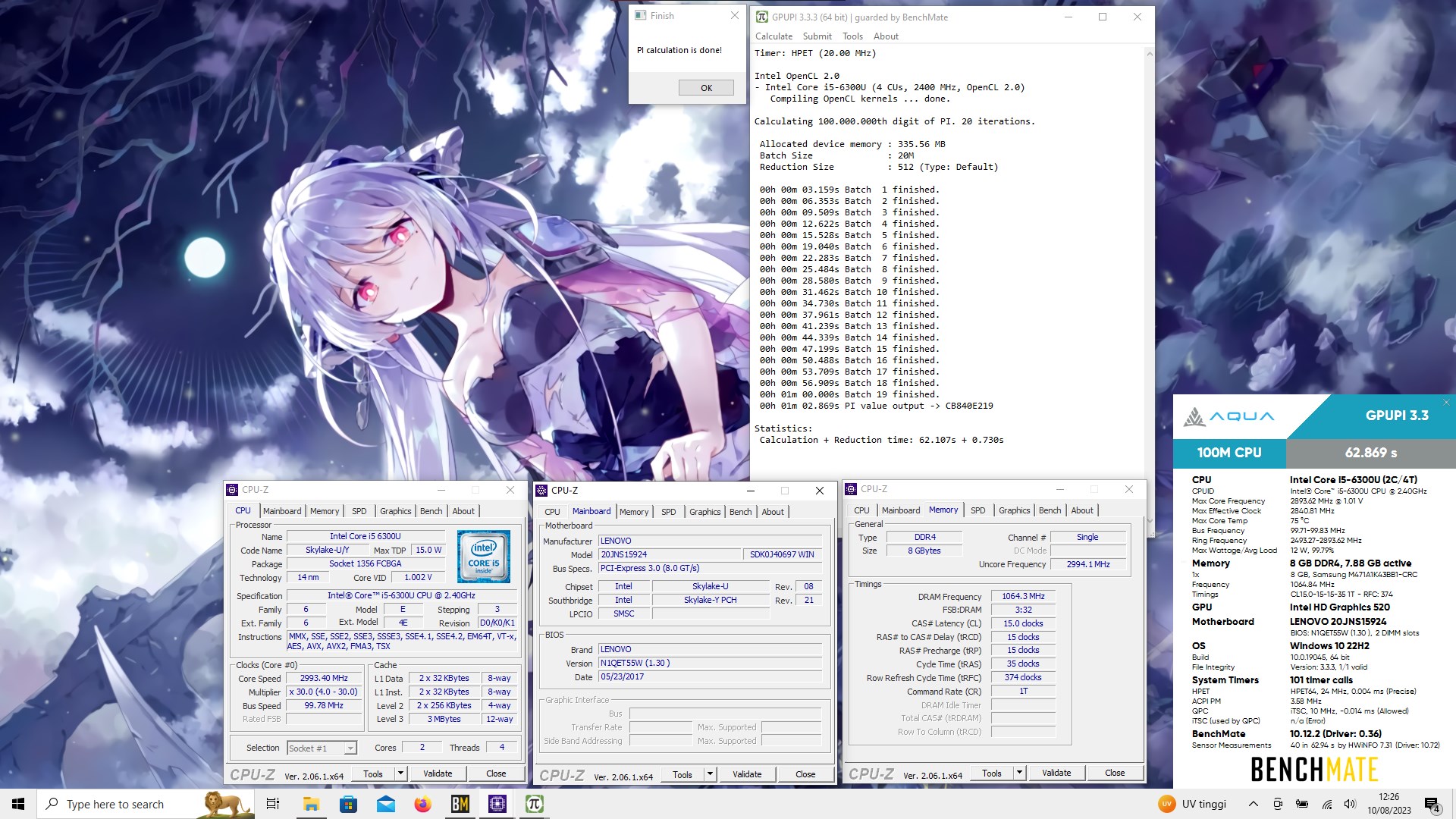Open Graphics tab in left CPU-Z window
Image resolution: width=1456 pixels, height=819 pixels.
396,511
